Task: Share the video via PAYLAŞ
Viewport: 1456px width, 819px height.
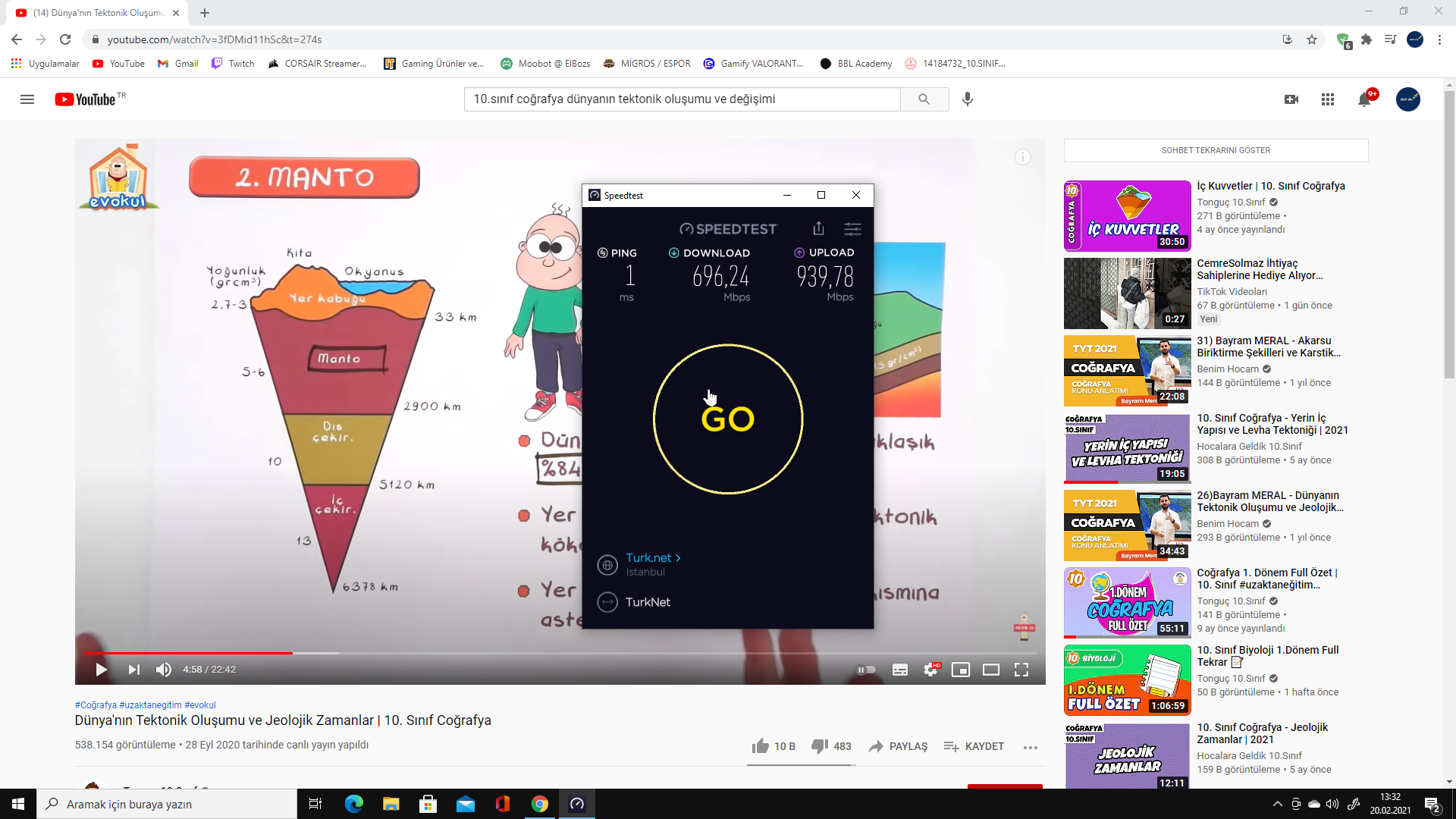Action: point(898,746)
